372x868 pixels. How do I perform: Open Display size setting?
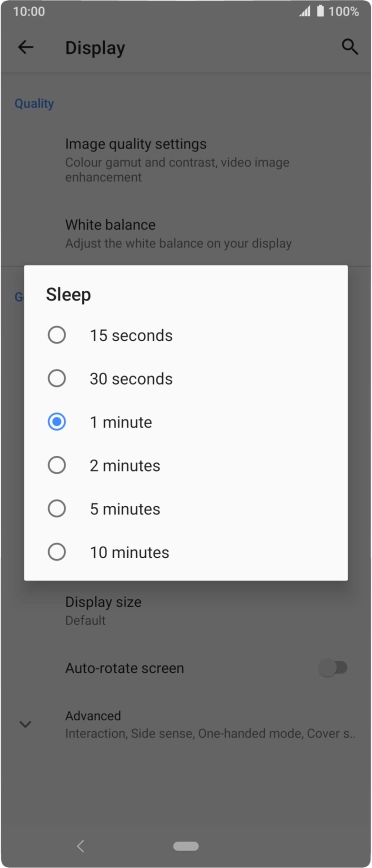(186, 610)
